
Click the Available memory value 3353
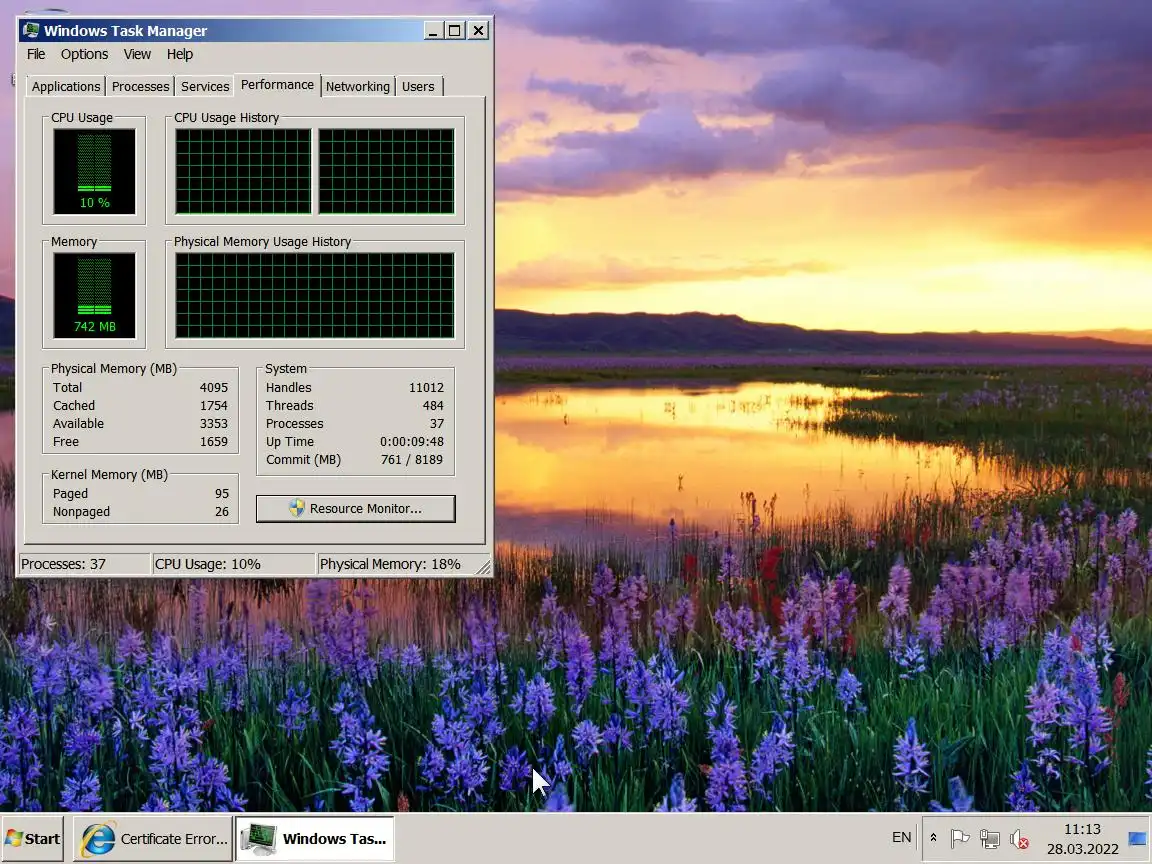click(213, 423)
